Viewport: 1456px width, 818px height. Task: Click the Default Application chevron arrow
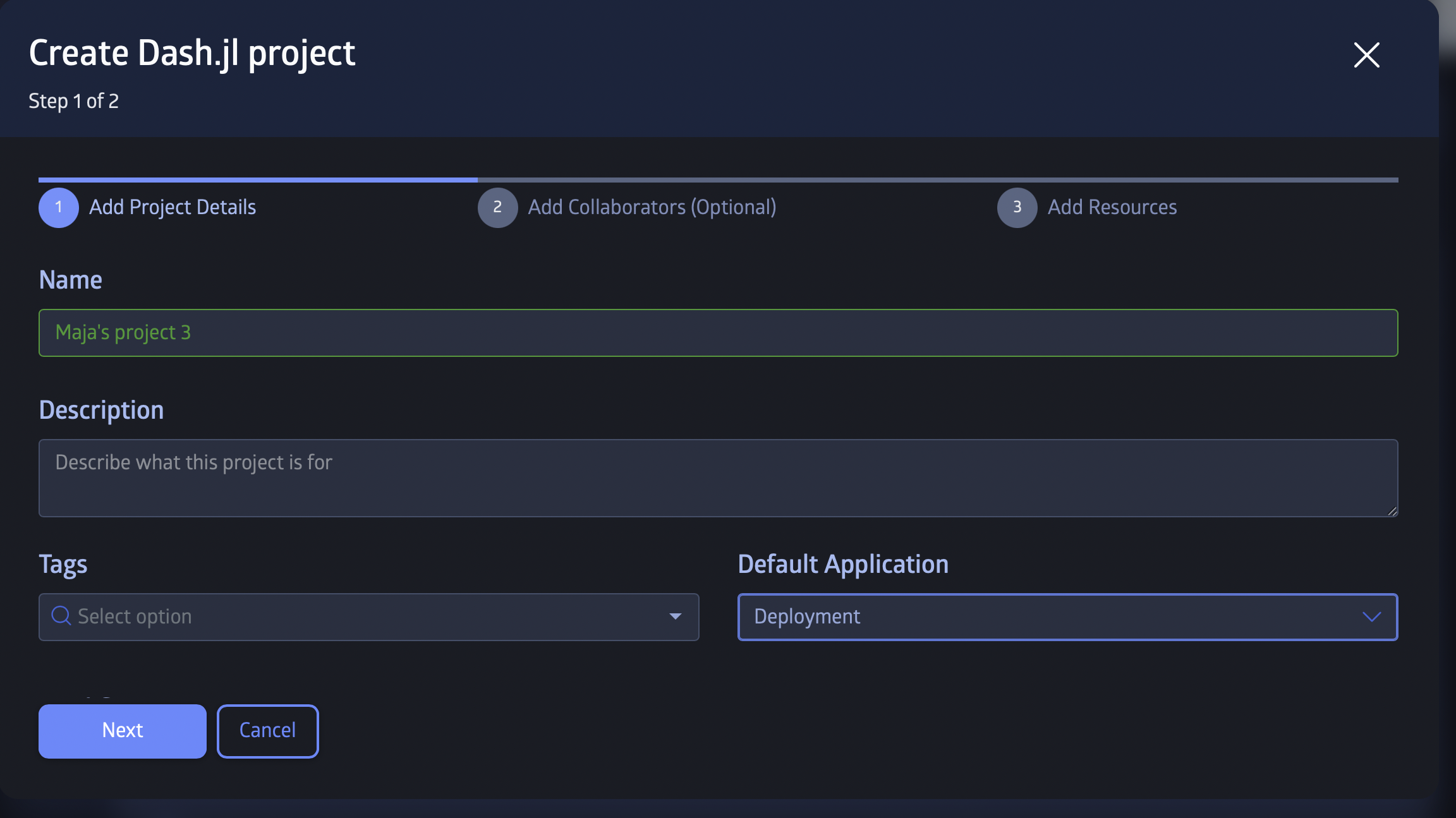pyautogui.click(x=1371, y=617)
